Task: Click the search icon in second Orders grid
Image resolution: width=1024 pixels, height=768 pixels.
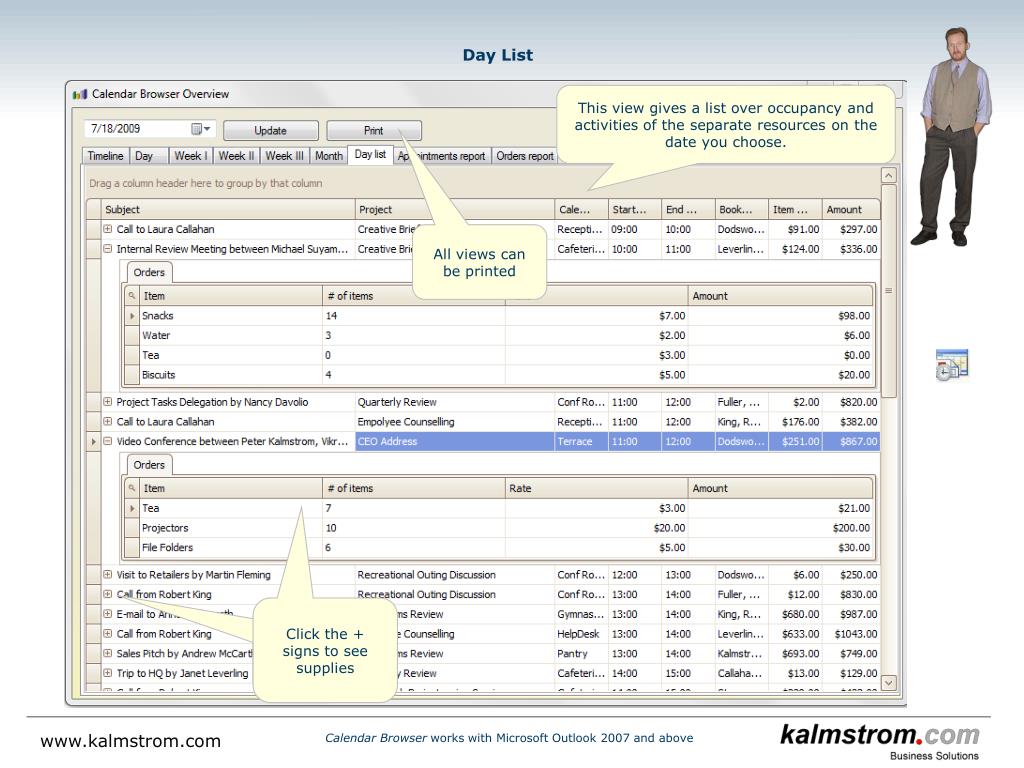Action: (132, 488)
